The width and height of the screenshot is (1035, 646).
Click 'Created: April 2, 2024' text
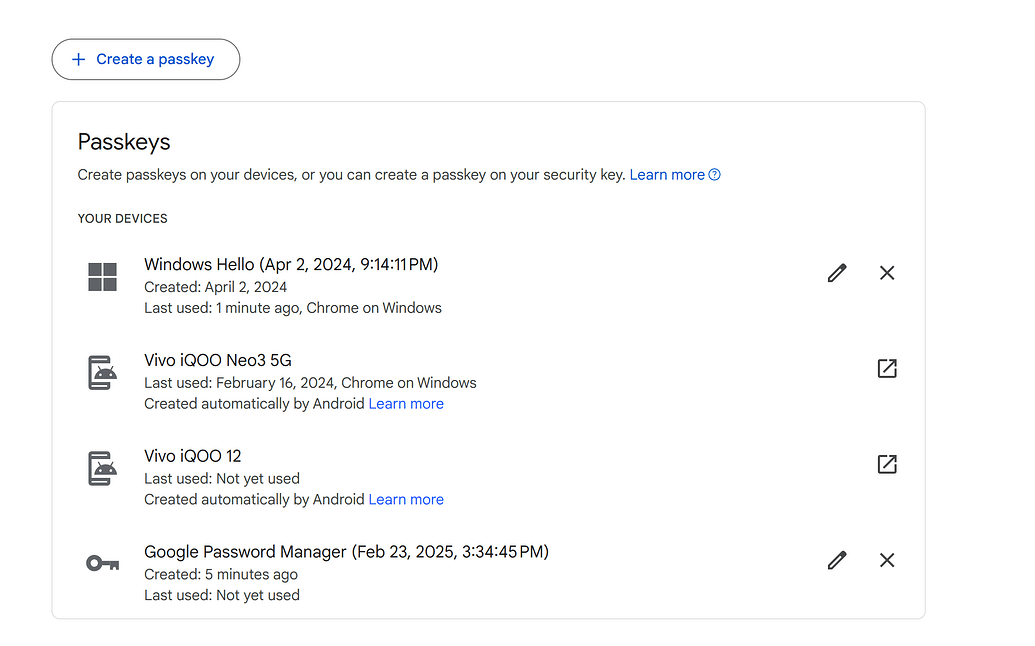tap(215, 287)
